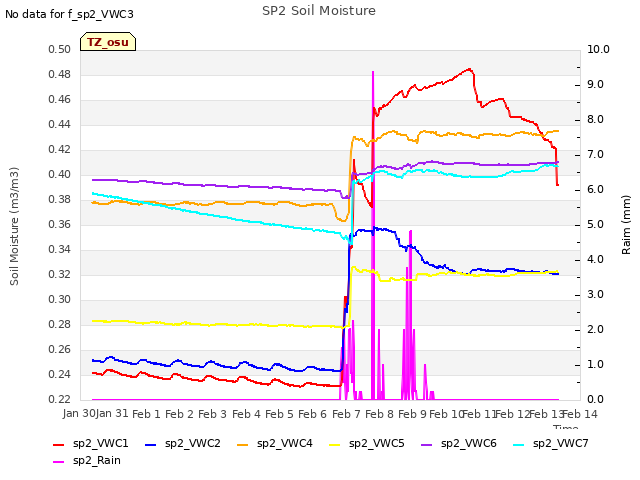Image resolution: width=640 pixels, height=480 pixels.
Task: Click the Soil Moisture (m3/m3) axis label
Action: (14, 226)
